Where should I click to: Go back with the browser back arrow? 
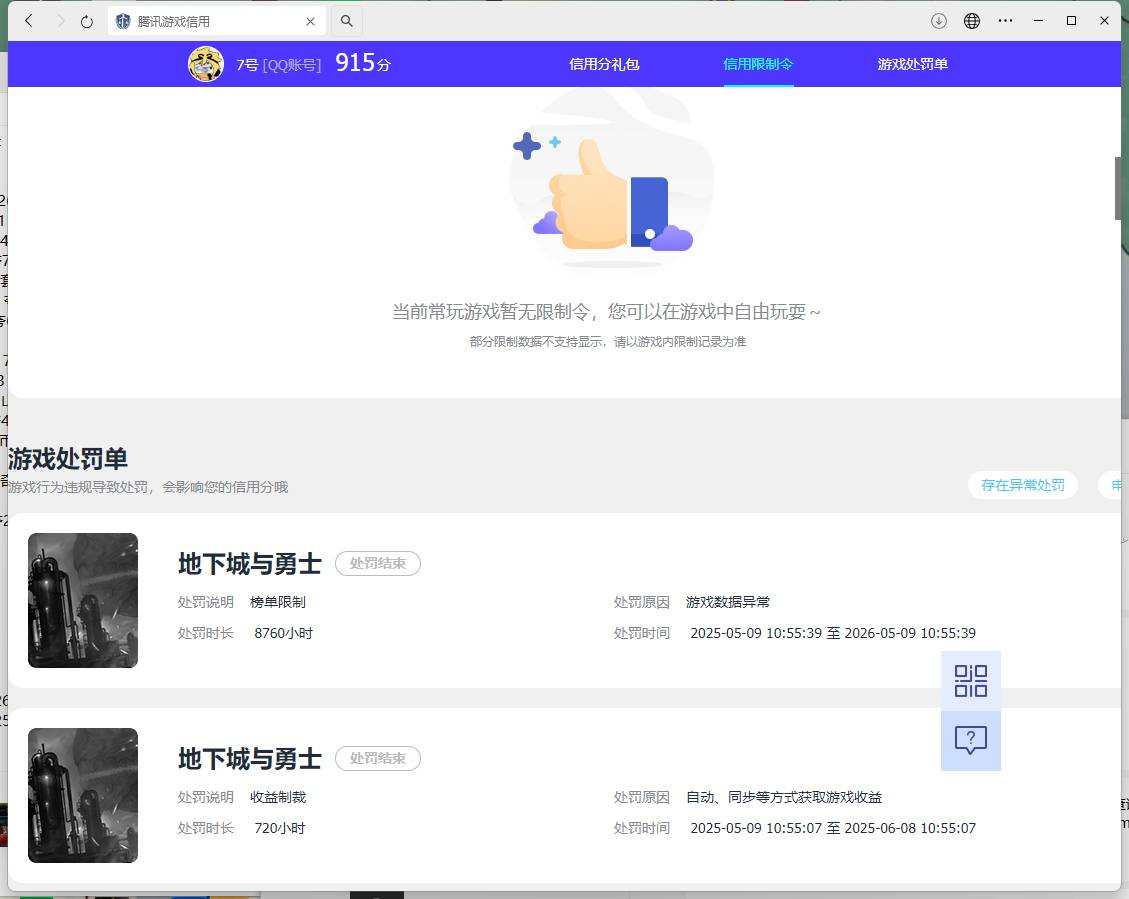pyautogui.click(x=29, y=21)
